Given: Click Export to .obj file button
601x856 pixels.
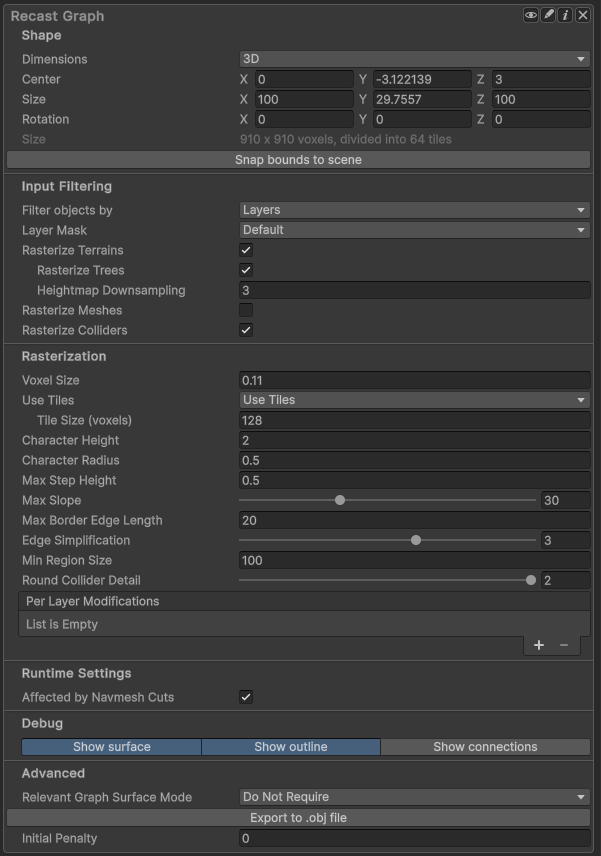Looking at the screenshot, I should pyautogui.click(x=298, y=818).
